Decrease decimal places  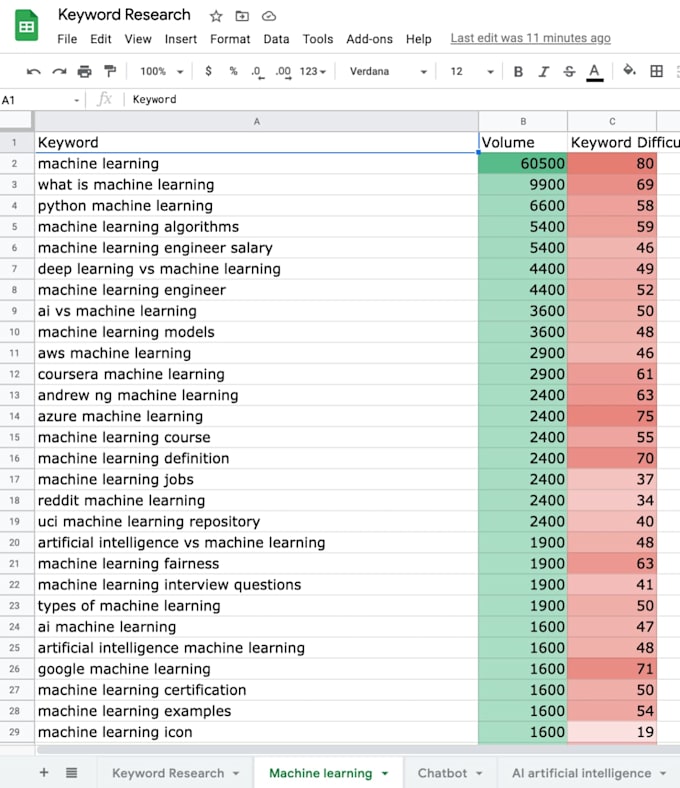[257, 72]
